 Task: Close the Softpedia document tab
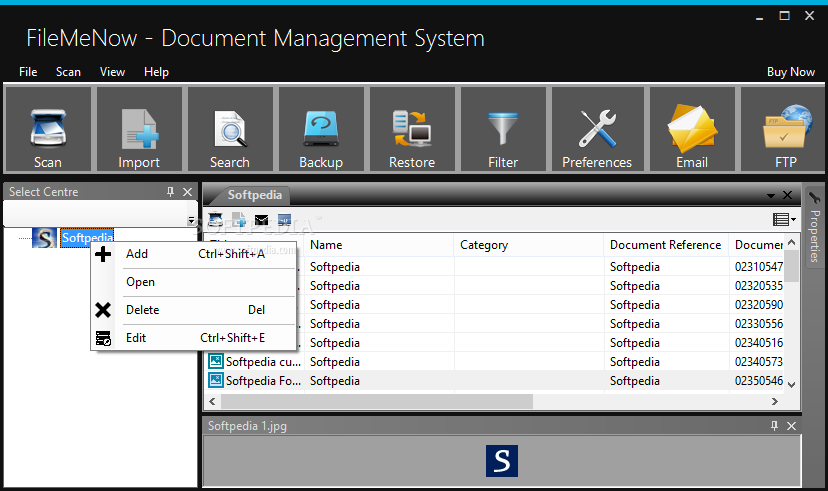[x=787, y=195]
